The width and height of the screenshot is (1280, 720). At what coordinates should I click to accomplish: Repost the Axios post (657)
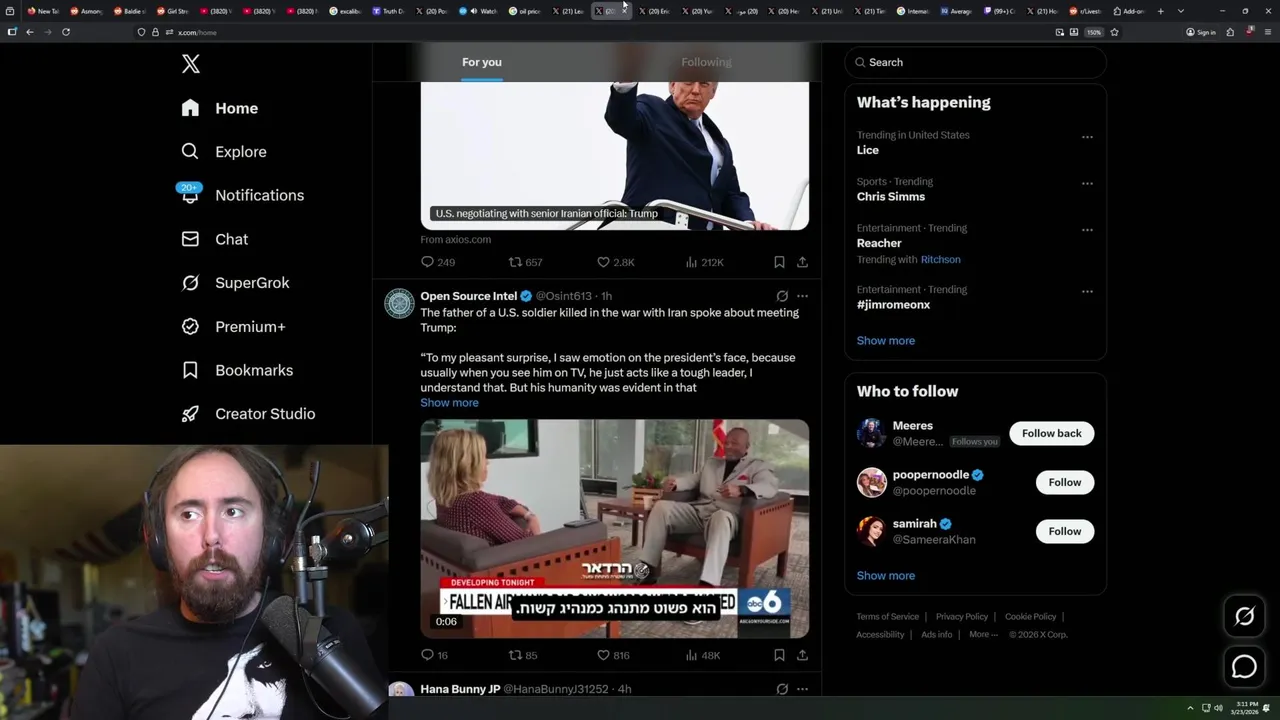[525, 262]
